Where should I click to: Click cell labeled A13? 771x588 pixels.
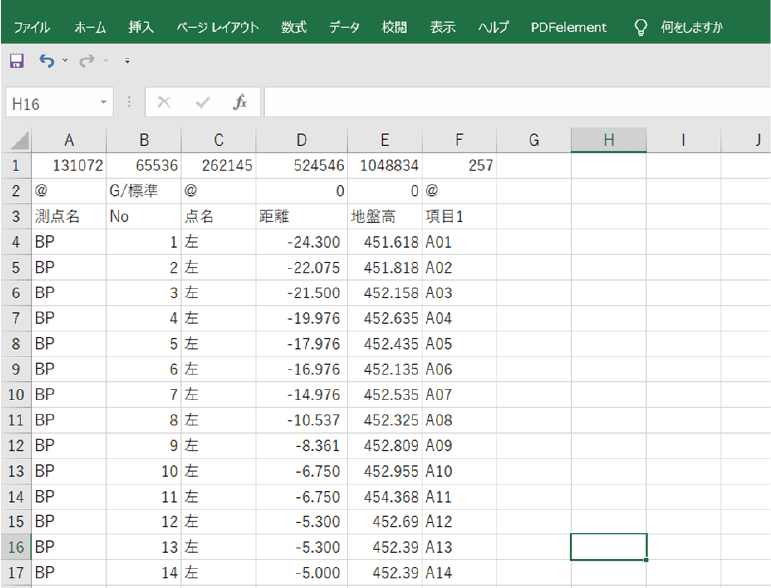click(x=460, y=547)
